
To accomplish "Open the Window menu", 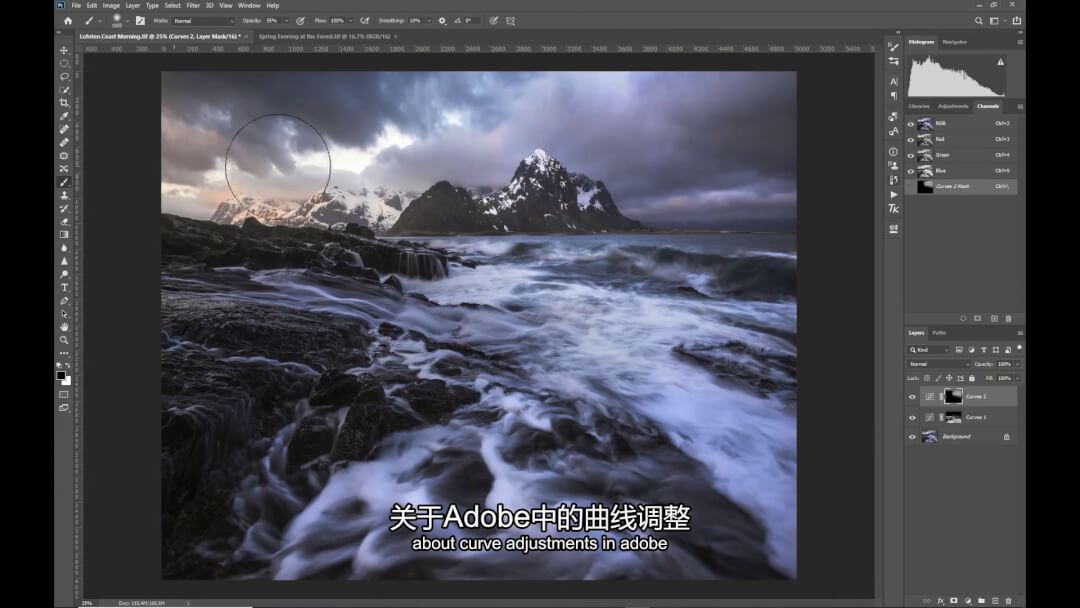I will [x=249, y=6].
